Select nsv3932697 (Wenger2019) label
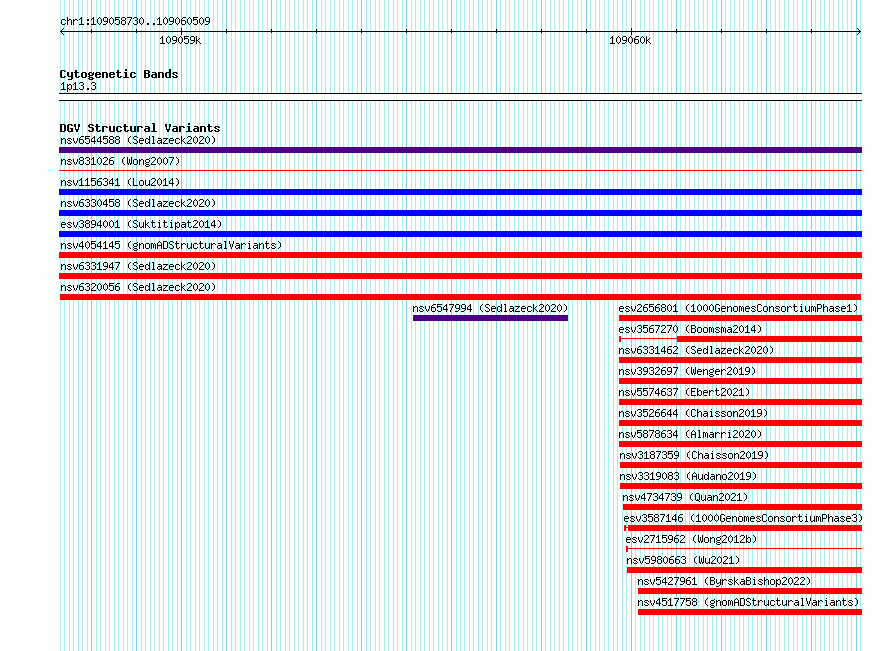Image resolution: width=890 pixels, height=651 pixels. tap(687, 371)
